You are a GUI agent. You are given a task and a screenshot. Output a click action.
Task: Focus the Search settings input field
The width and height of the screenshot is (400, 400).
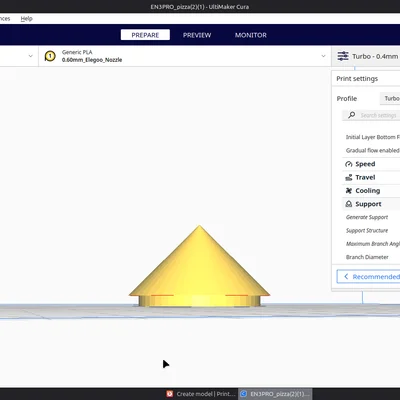point(371,115)
